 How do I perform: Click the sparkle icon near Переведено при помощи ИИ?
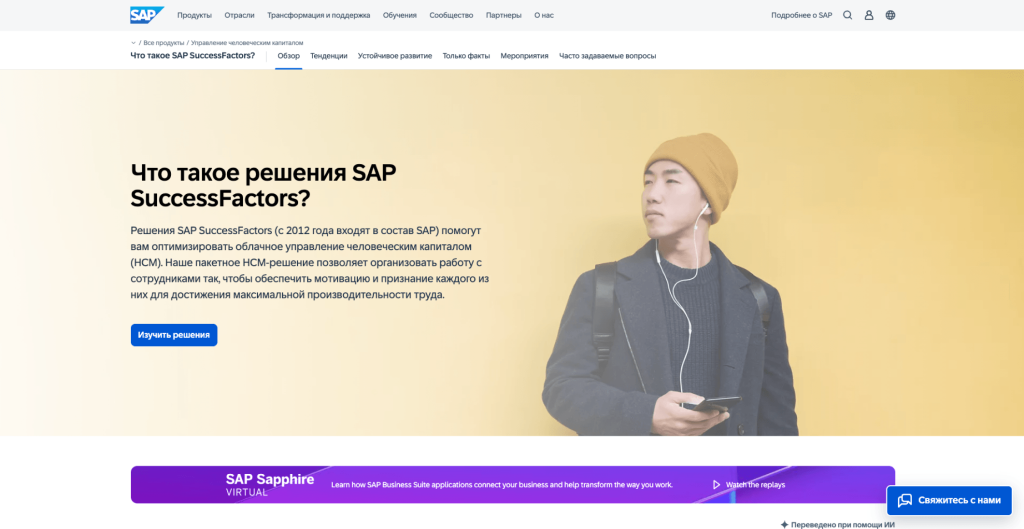point(784,524)
